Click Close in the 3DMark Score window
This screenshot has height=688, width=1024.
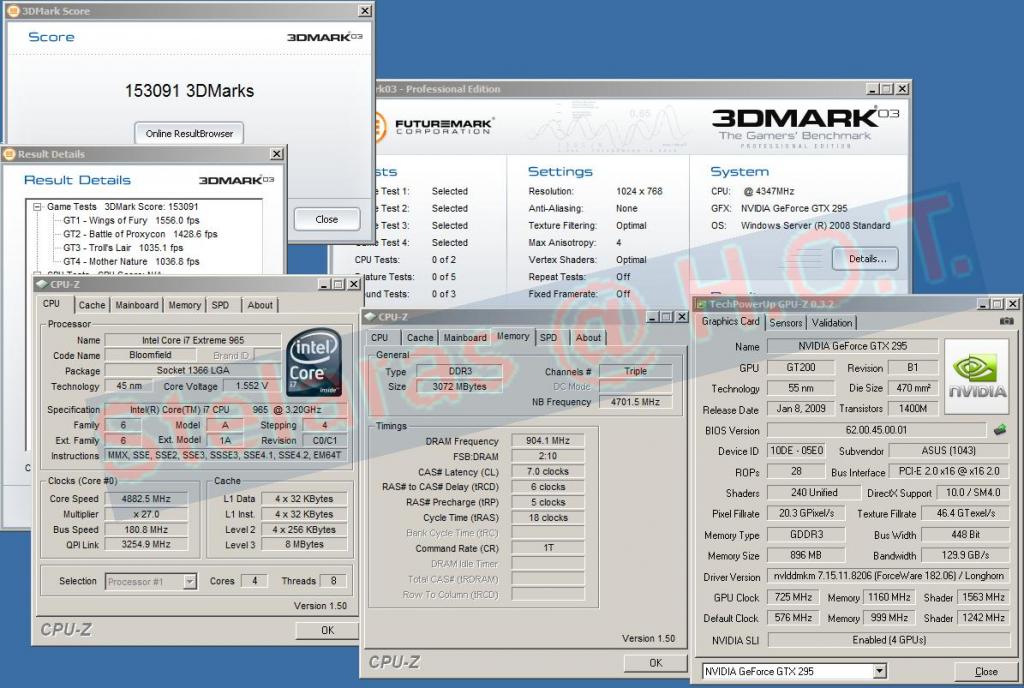click(x=327, y=219)
